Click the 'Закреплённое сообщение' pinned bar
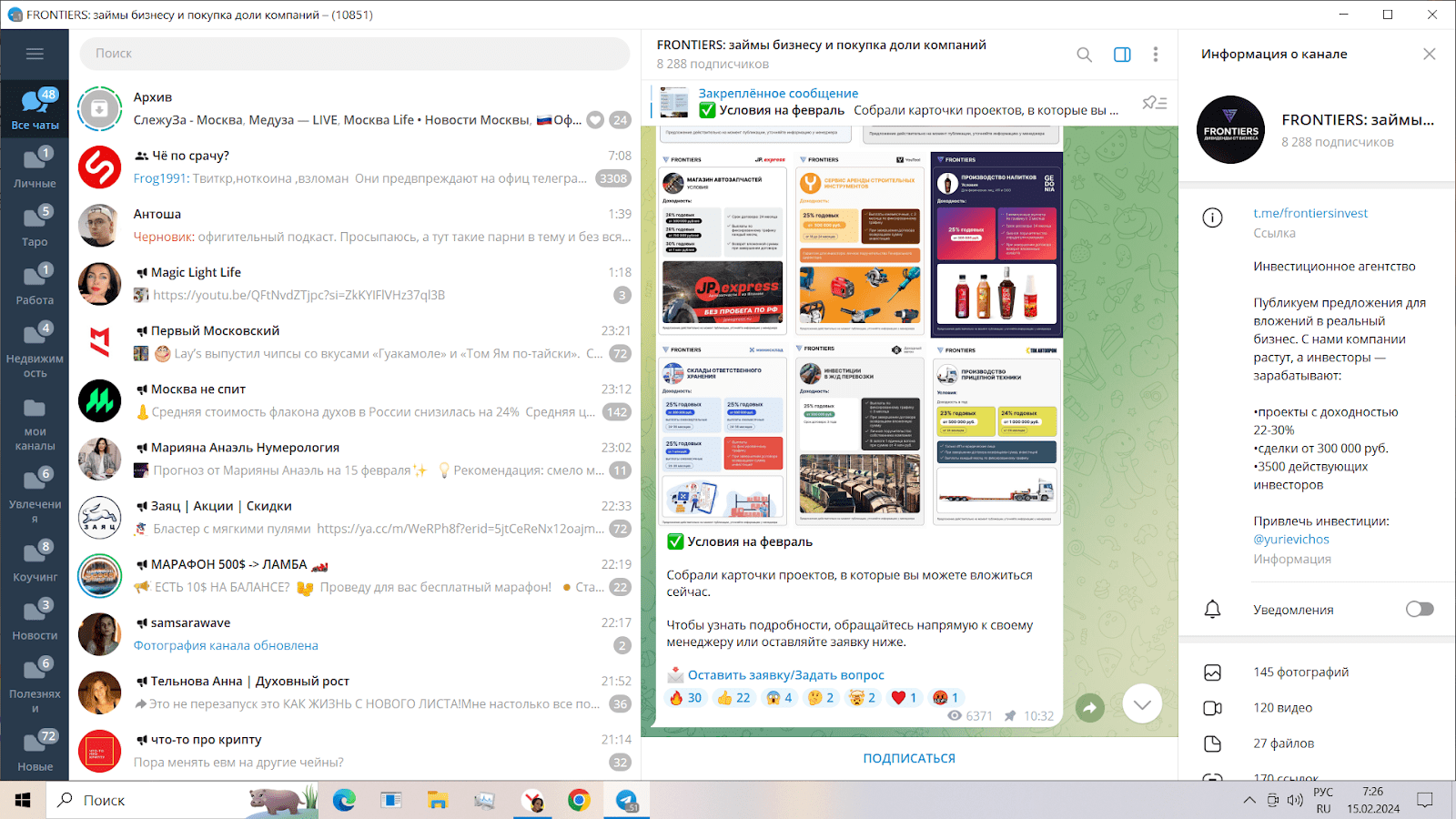Viewport: 1456px width, 819px height. point(892,102)
